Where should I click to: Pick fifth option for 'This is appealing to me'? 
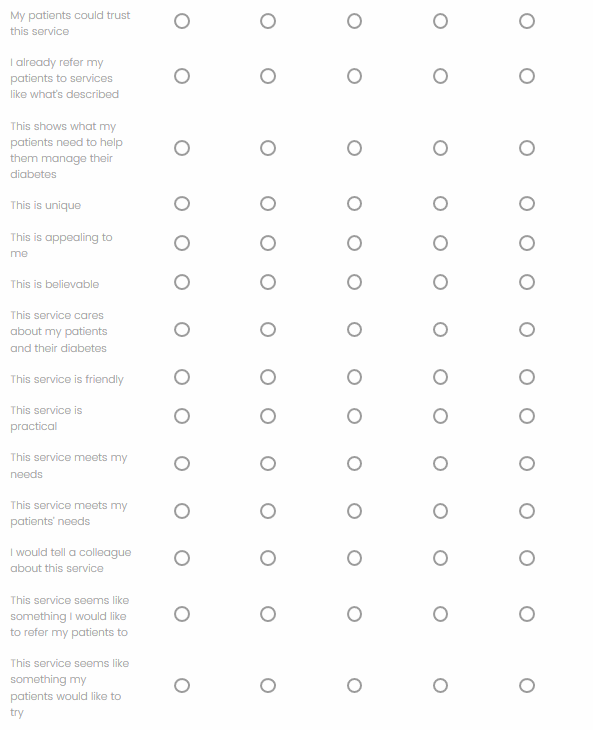pos(526,243)
